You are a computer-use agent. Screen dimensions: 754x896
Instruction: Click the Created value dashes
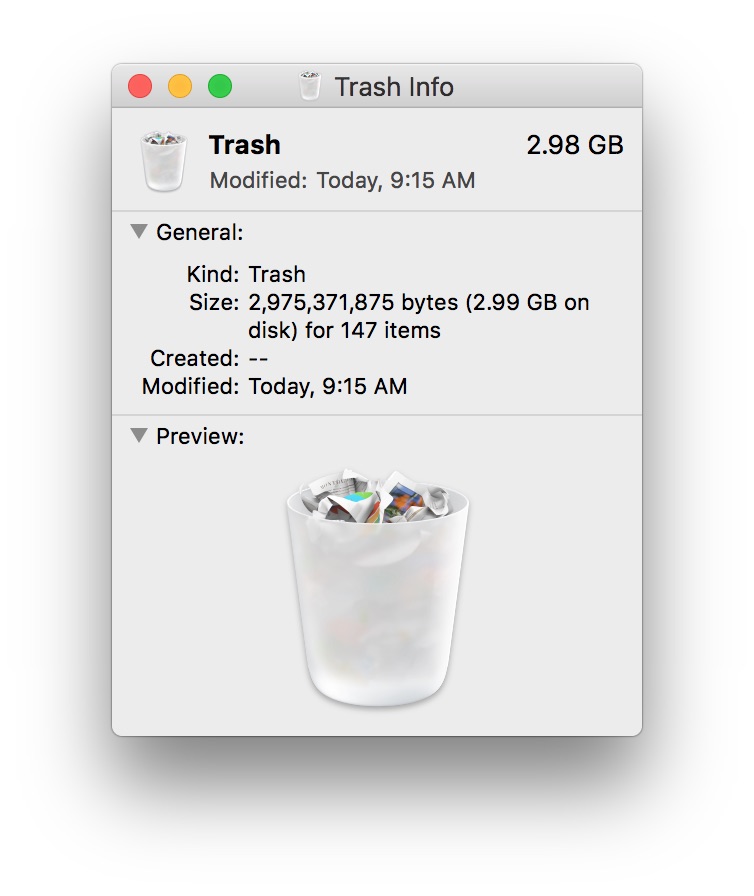tap(258, 359)
